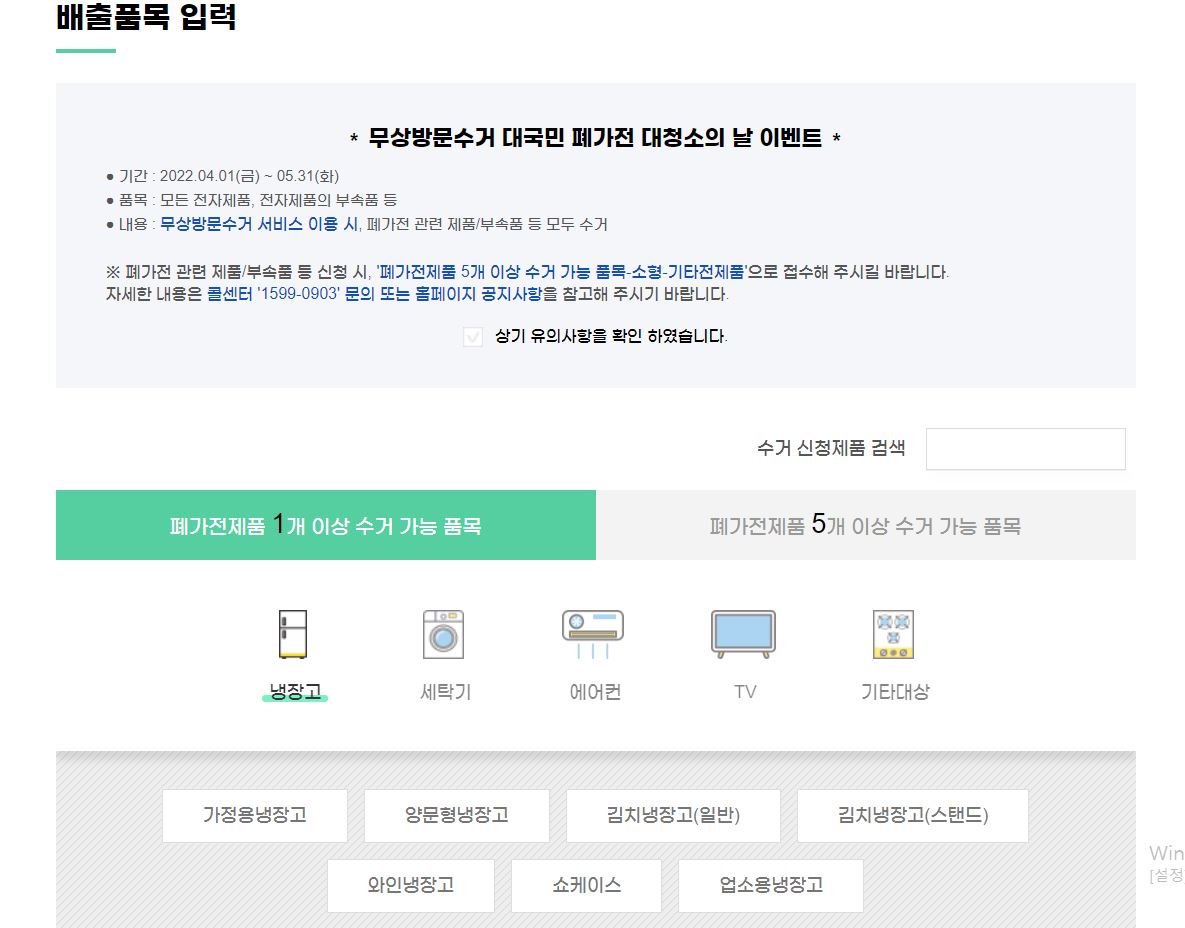Select the 가정용냉장고 button

click(x=255, y=815)
